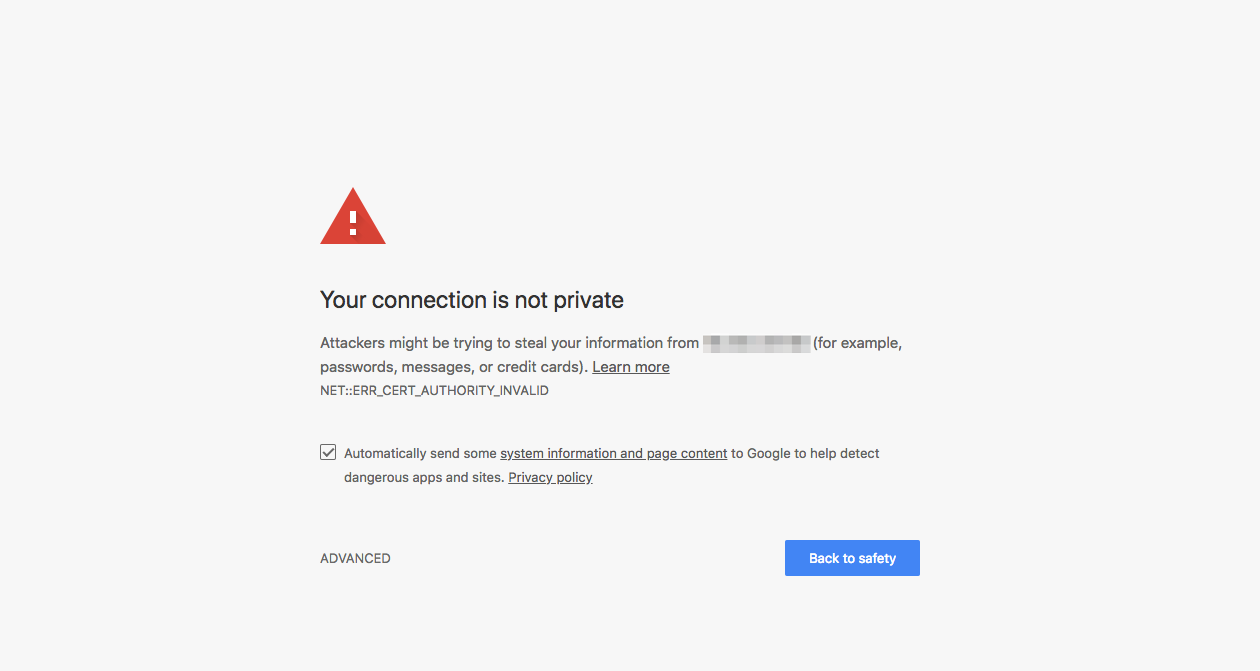Screen dimensions: 1260x671
Task: Click the "dangerous apps and sites" text
Action: [423, 478]
